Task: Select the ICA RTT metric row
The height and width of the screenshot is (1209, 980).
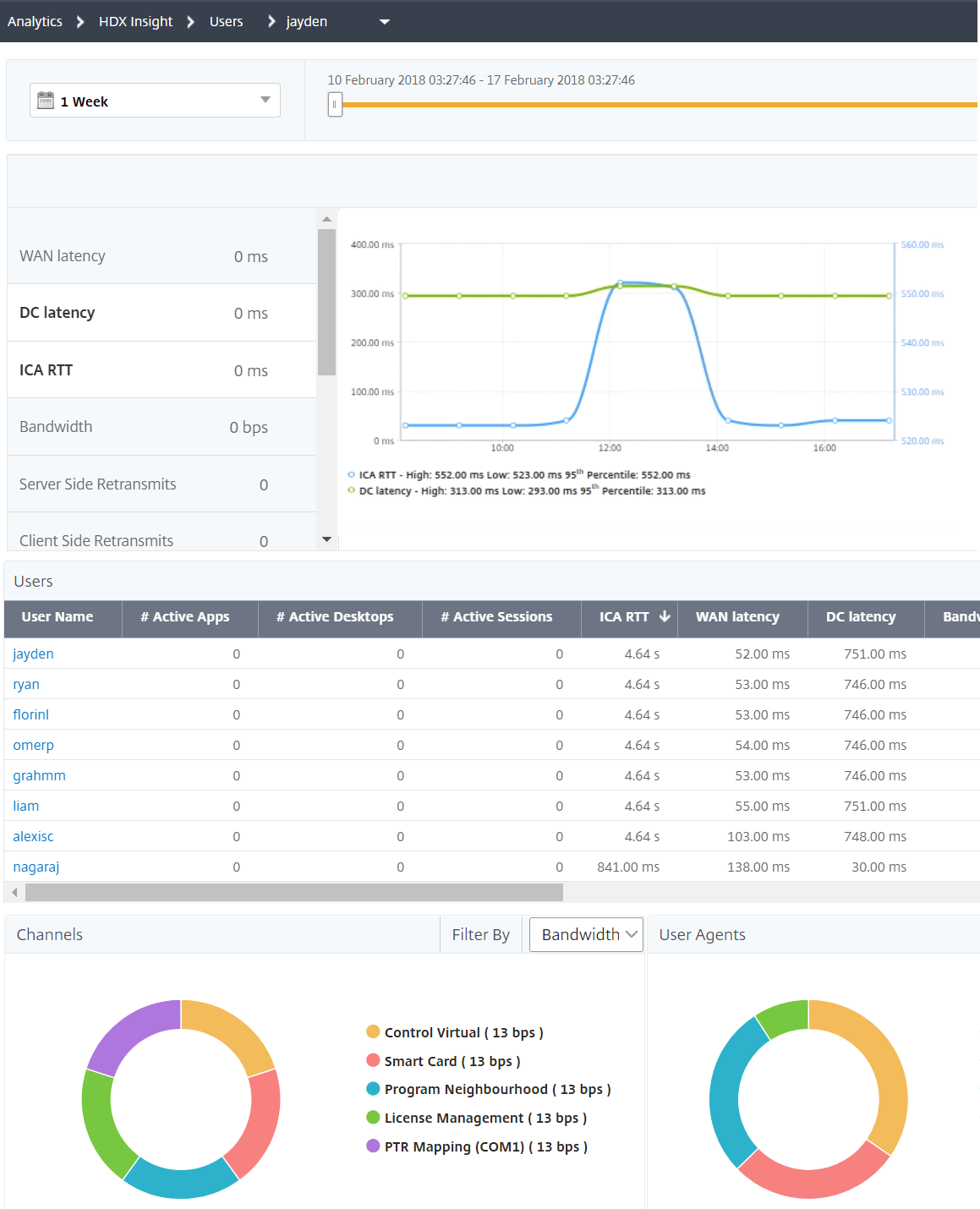Action: pyautogui.click(x=162, y=370)
